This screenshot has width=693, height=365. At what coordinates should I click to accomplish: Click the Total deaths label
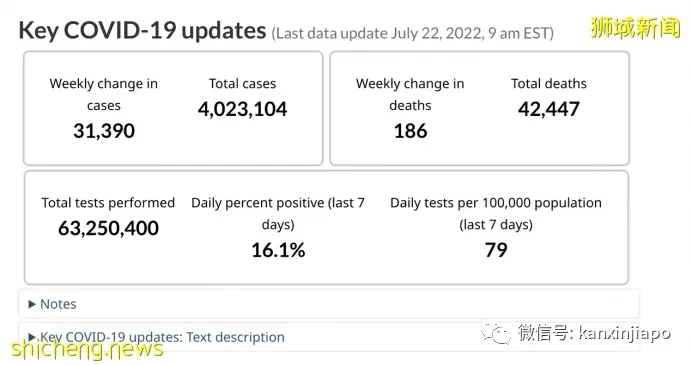click(548, 84)
